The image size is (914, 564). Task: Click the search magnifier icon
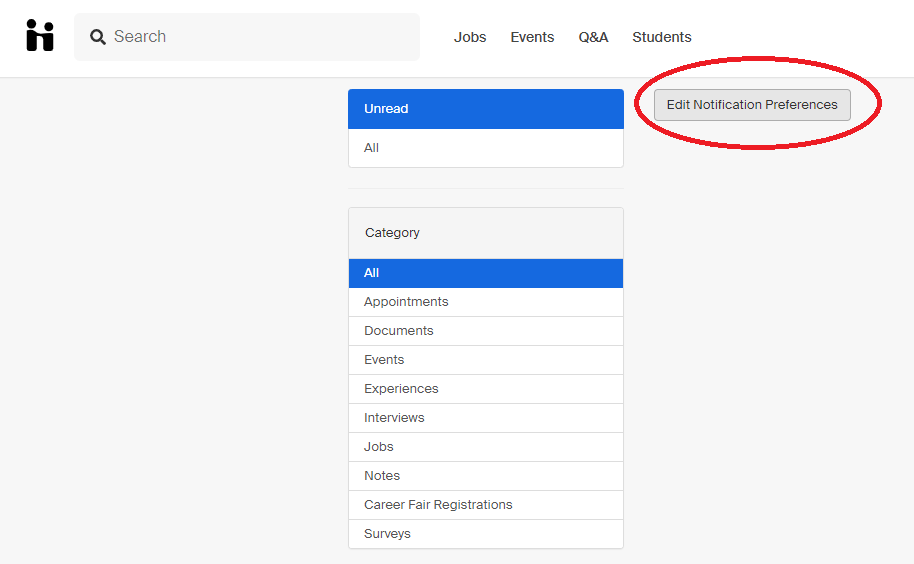pos(97,37)
